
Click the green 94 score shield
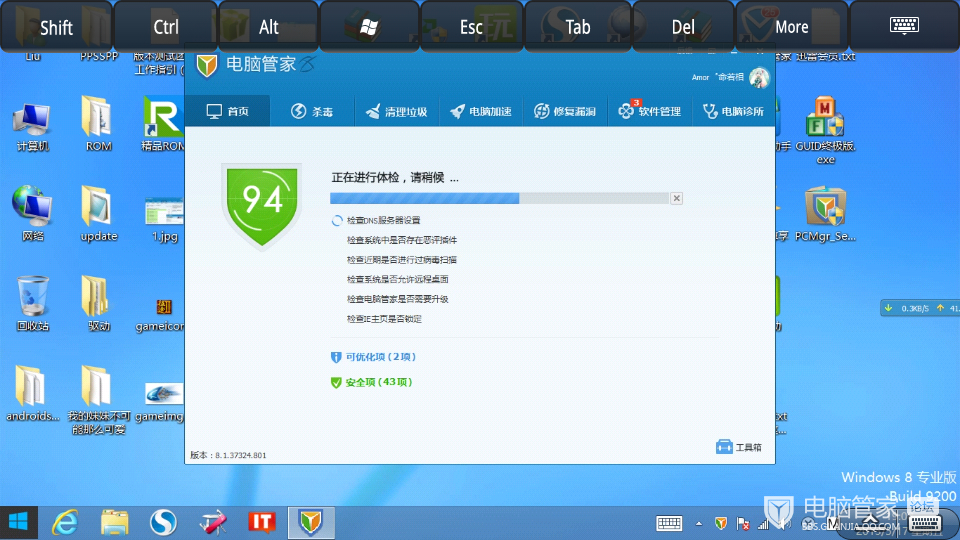pyautogui.click(x=262, y=206)
